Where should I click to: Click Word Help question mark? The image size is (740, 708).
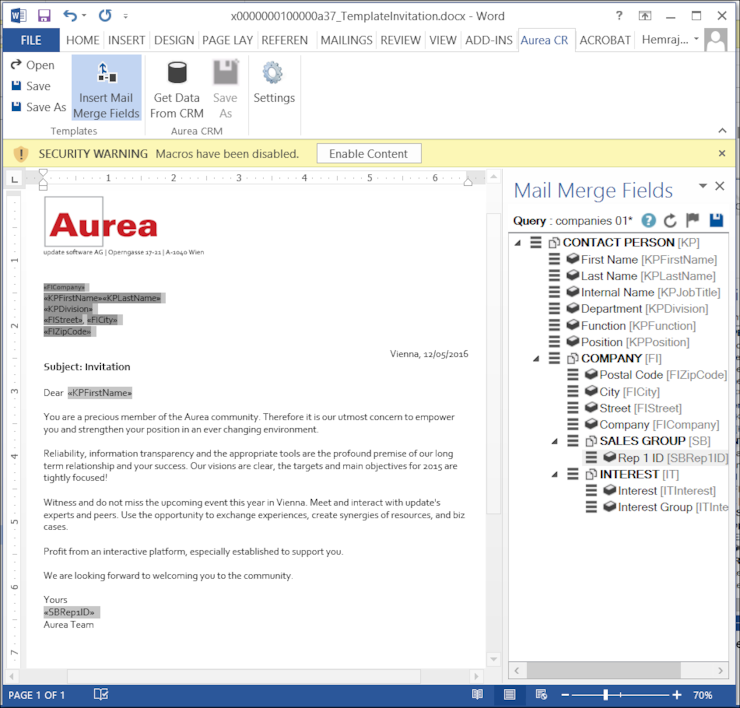click(619, 16)
